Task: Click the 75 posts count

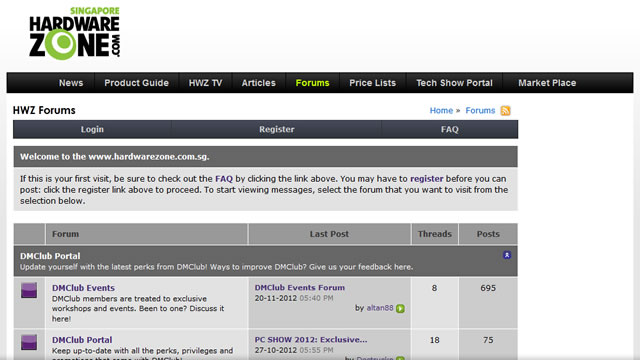Action: coord(488,340)
